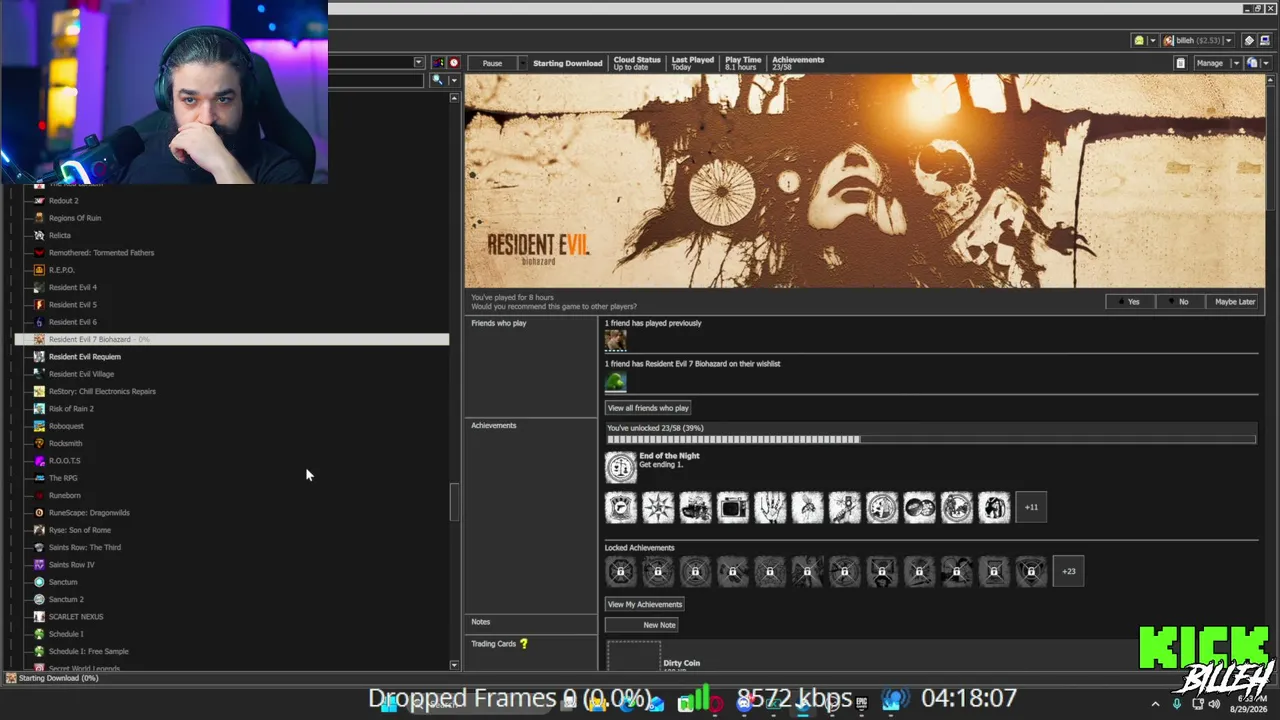
Task: Click the game search input field
Action: (x=376, y=80)
